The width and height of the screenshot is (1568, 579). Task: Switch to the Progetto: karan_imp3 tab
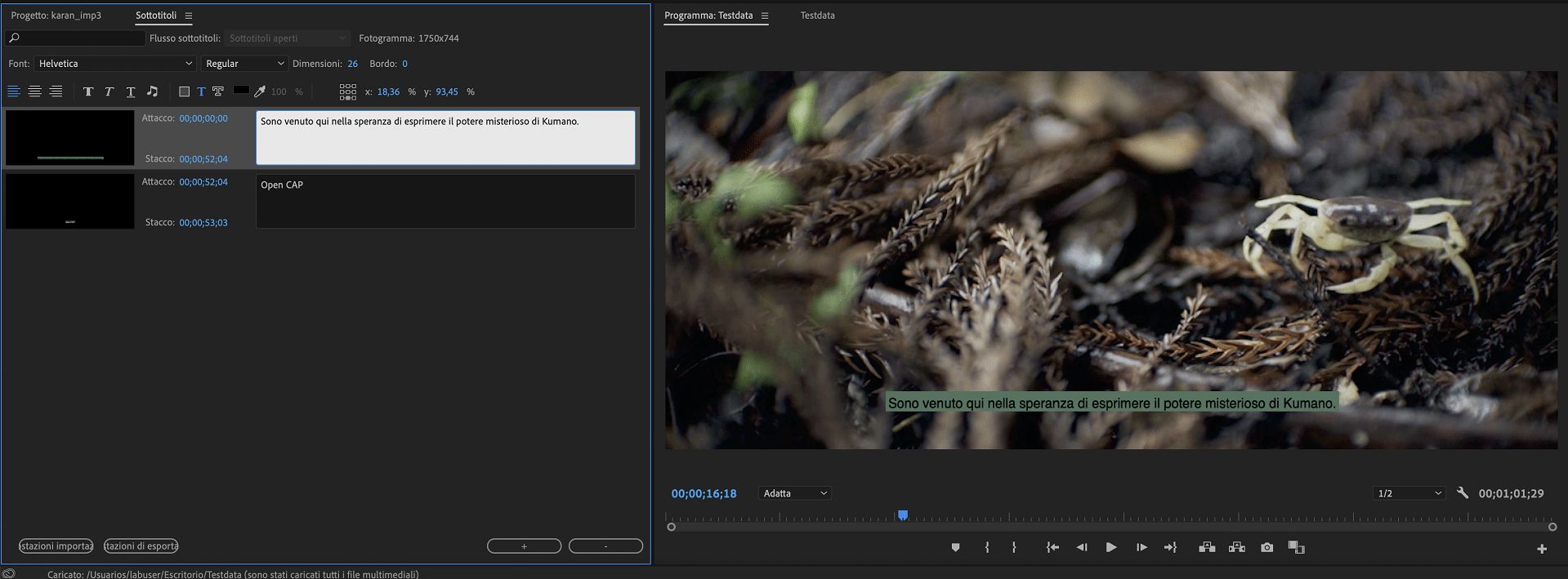click(56, 16)
